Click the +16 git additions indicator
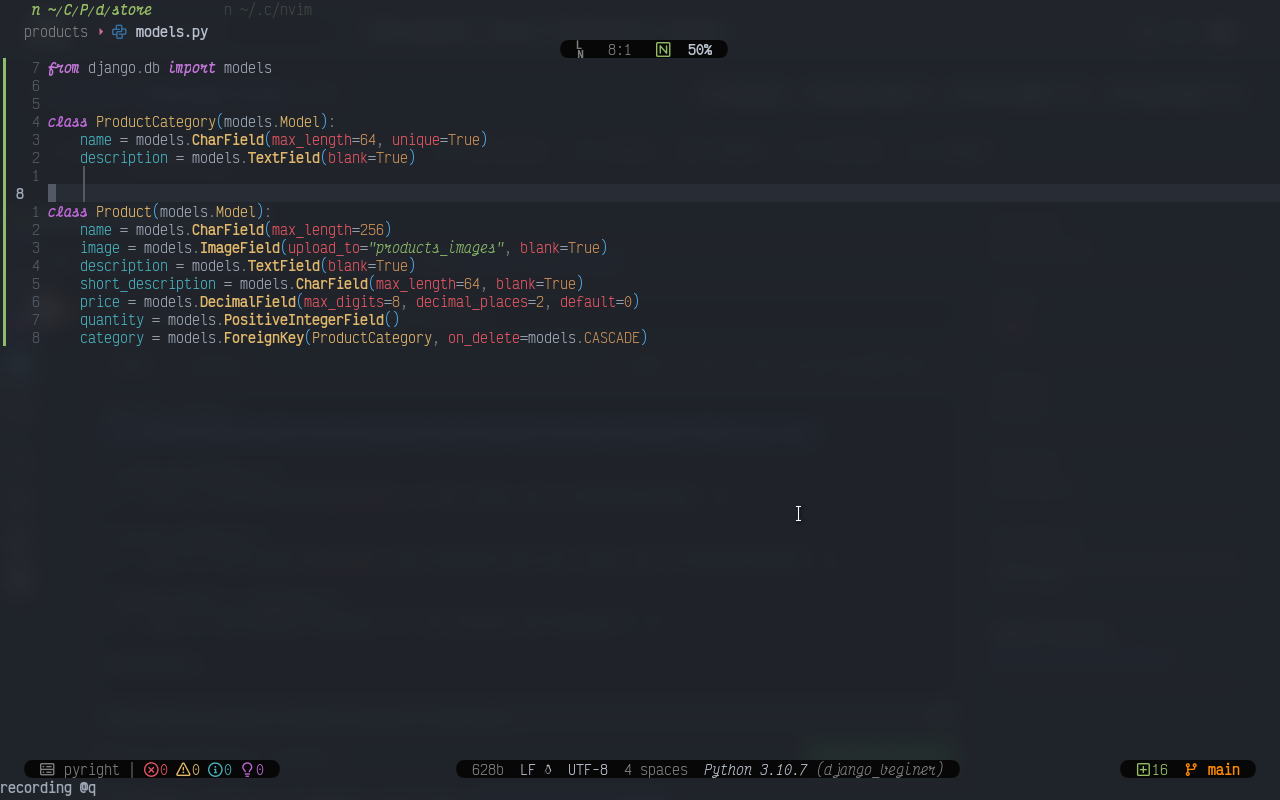This screenshot has width=1280, height=800. pos(1152,770)
